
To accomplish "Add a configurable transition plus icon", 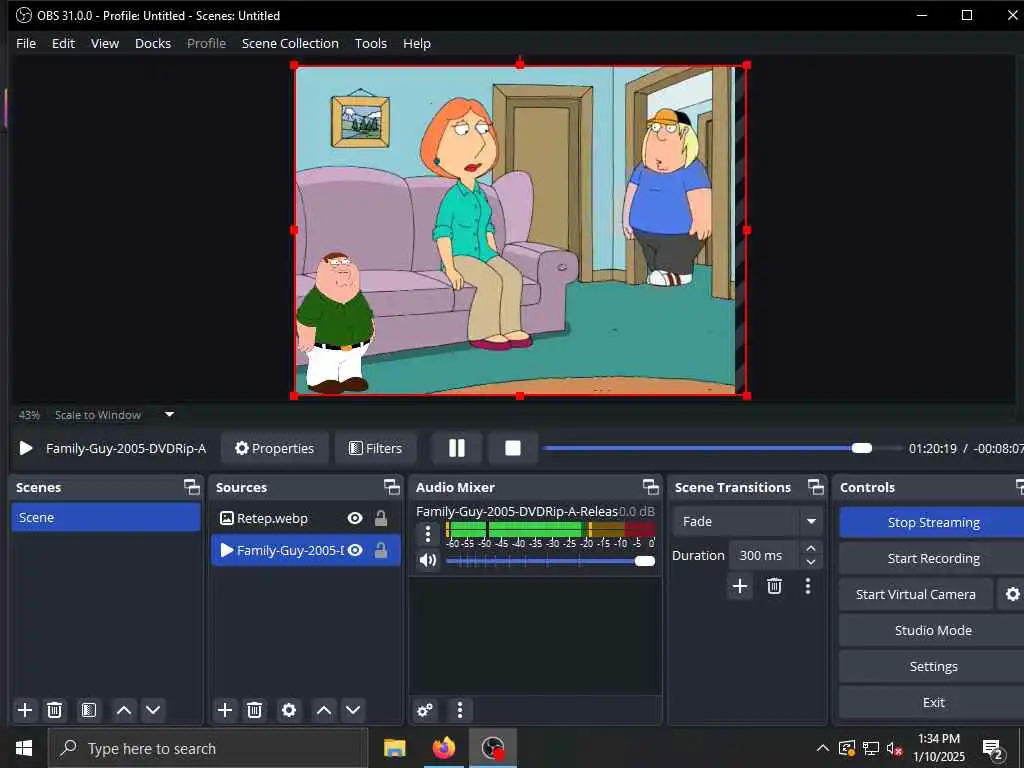I will pyautogui.click(x=740, y=586).
